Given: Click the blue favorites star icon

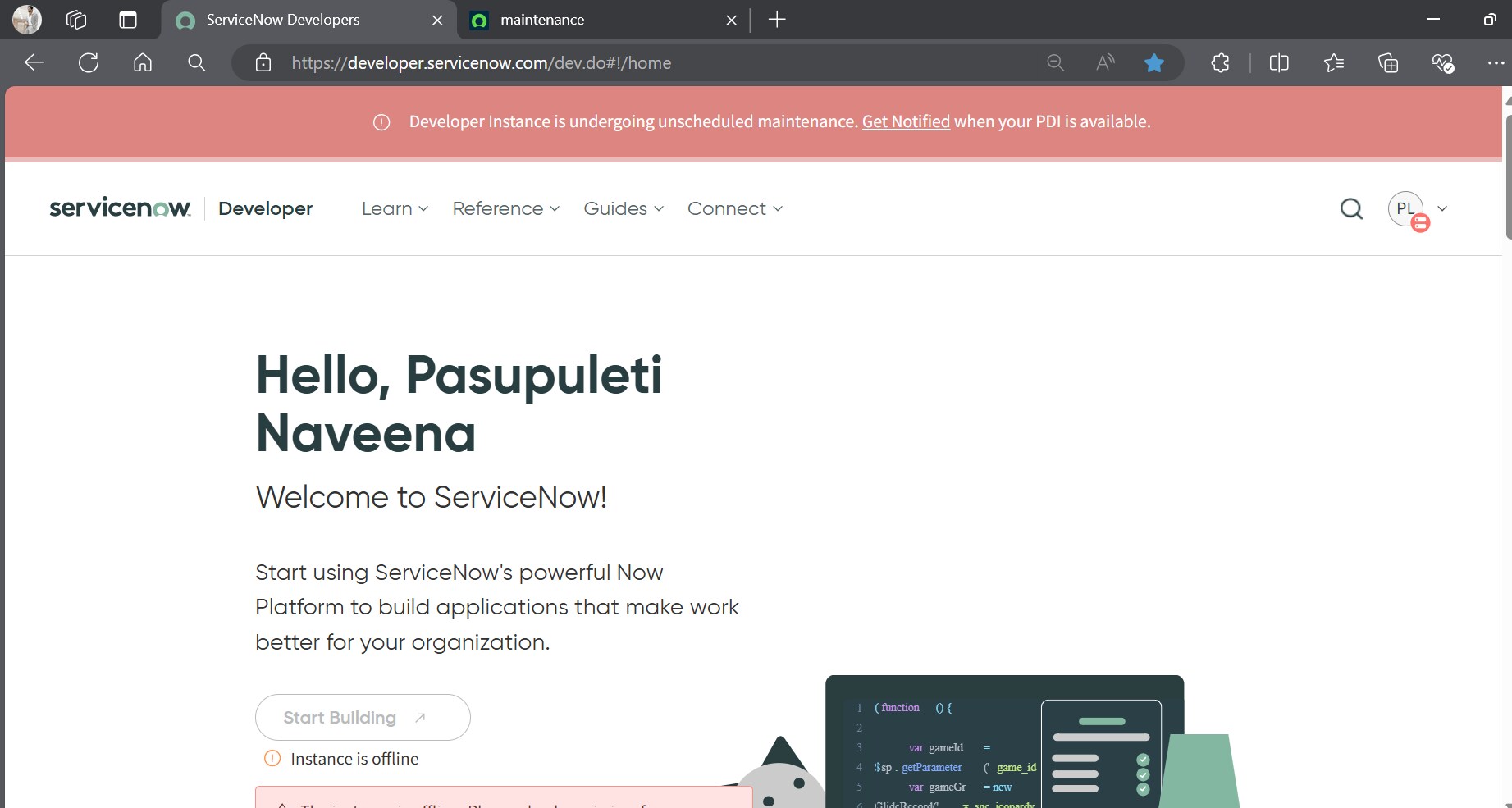Looking at the screenshot, I should [1154, 62].
